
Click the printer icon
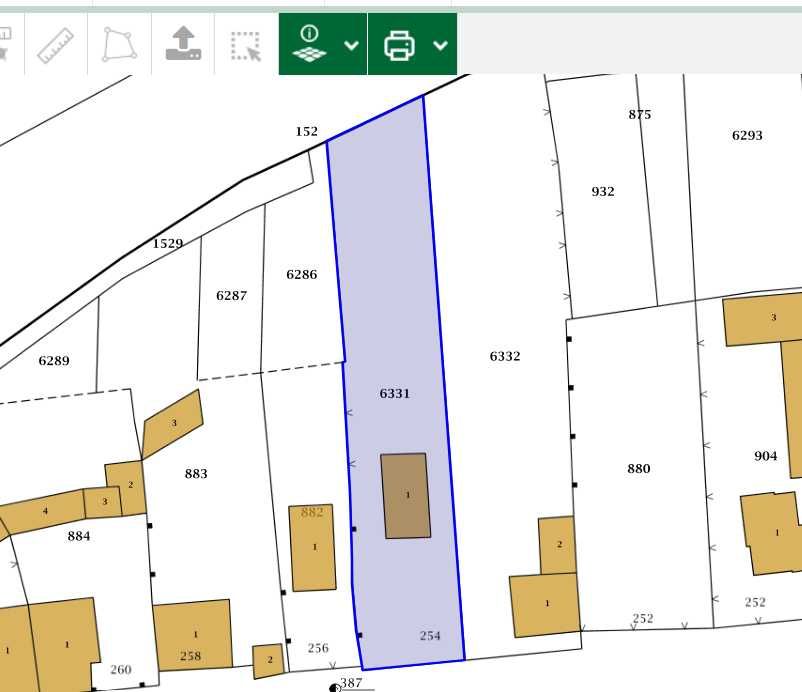pyautogui.click(x=399, y=46)
